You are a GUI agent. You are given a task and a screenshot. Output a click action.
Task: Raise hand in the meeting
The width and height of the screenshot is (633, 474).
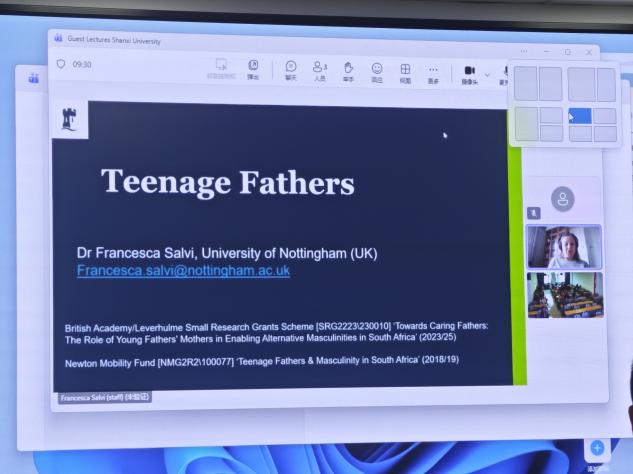348,70
